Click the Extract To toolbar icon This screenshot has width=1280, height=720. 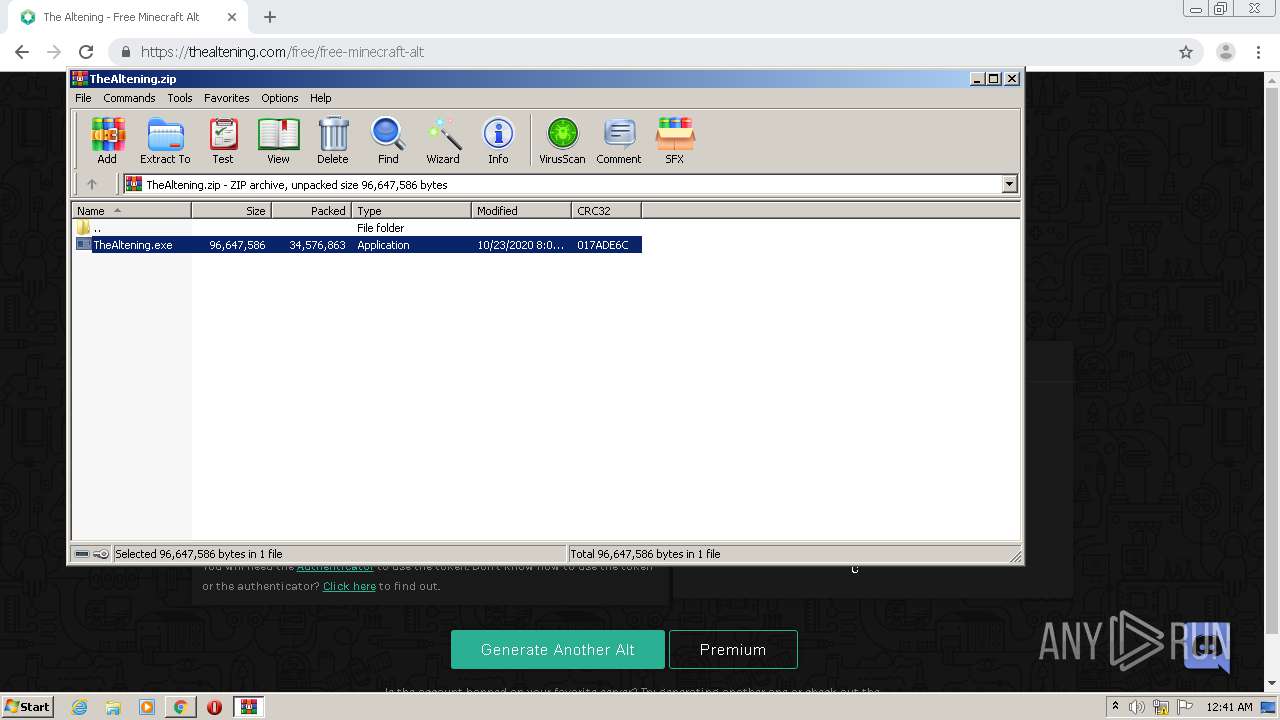(x=165, y=140)
